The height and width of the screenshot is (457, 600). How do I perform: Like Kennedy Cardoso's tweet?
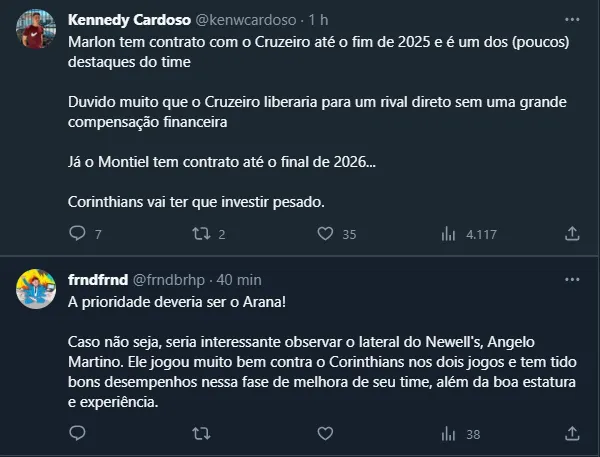point(324,234)
